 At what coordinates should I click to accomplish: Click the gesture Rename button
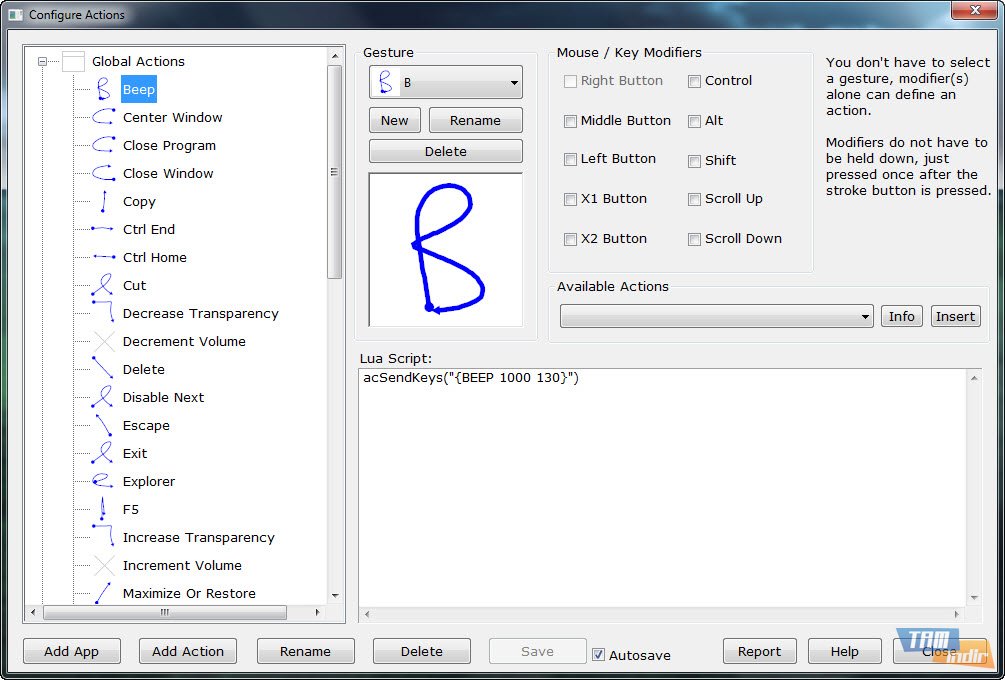(476, 120)
